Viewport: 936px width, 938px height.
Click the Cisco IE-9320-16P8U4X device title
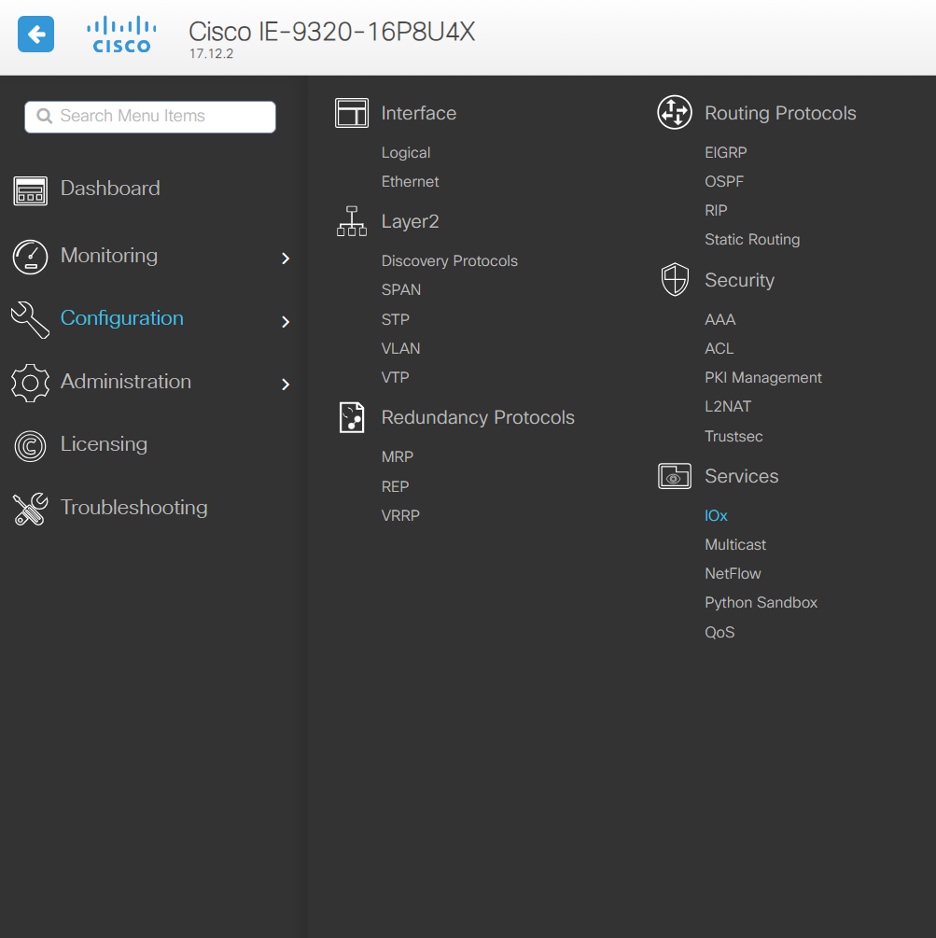[x=332, y=32]
